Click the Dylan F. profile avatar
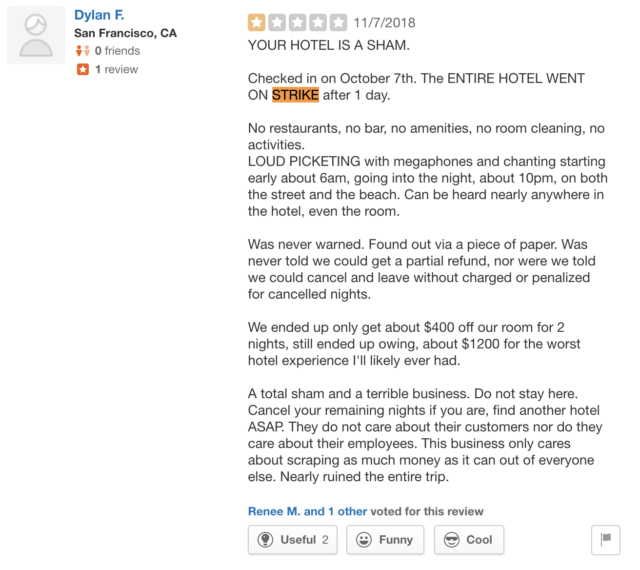 point(36,36)
